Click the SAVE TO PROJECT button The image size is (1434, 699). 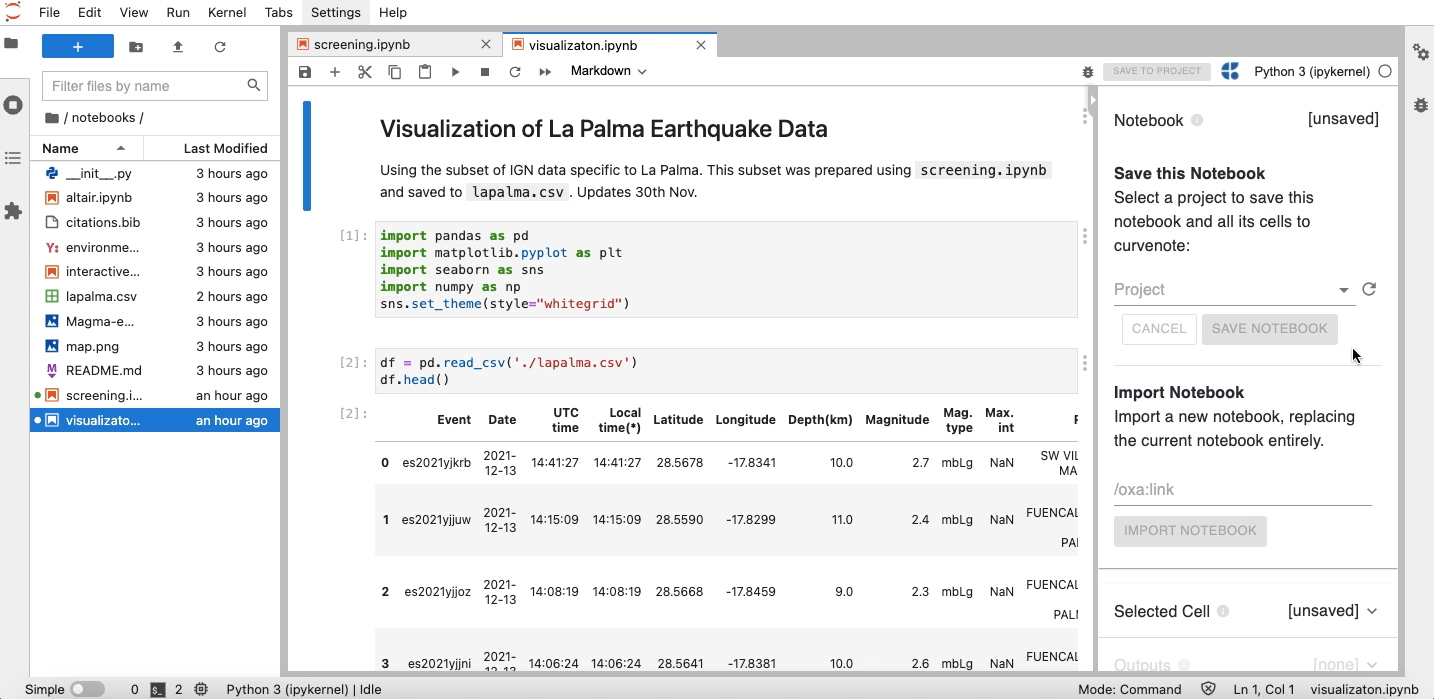[x=1157, y=71]
